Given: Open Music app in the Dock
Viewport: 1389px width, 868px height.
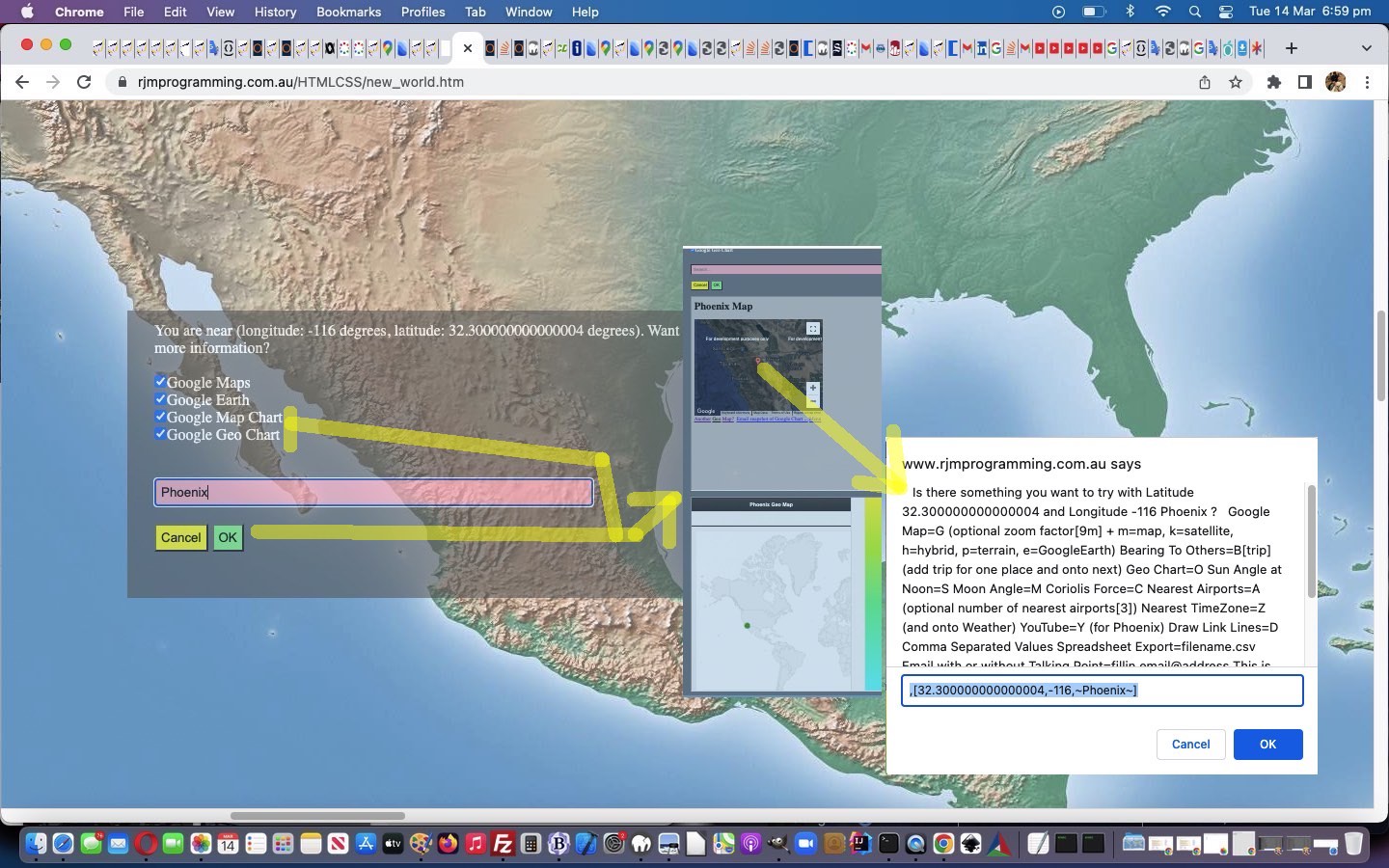Looking at the screenshot, I should (x=476, y=844).
